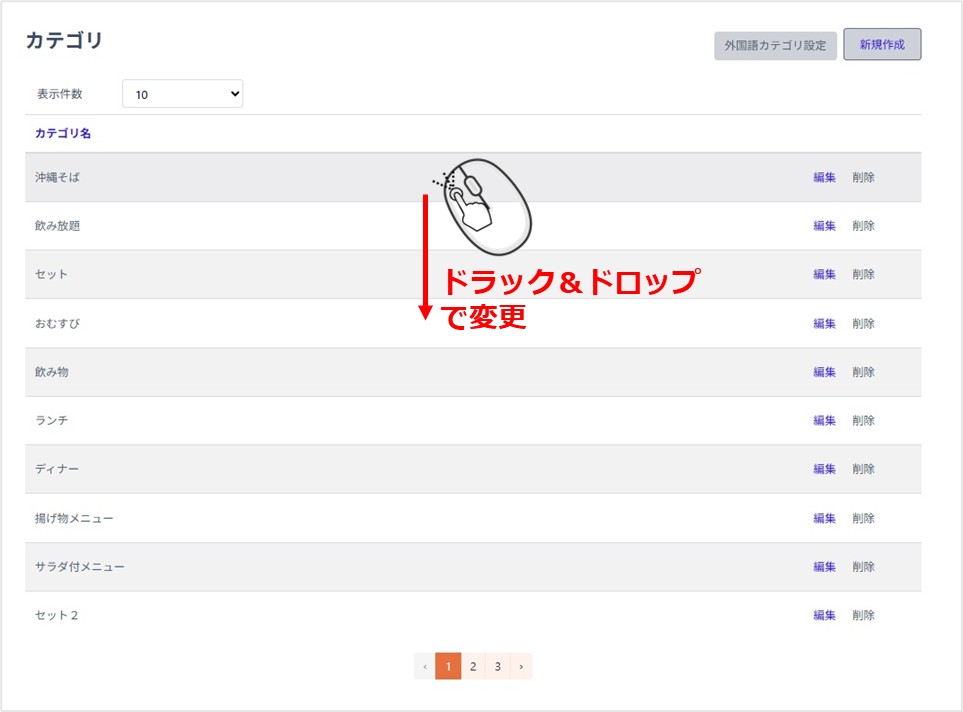Delete the ディナー category
963x712 pixels.
[863, 469]
